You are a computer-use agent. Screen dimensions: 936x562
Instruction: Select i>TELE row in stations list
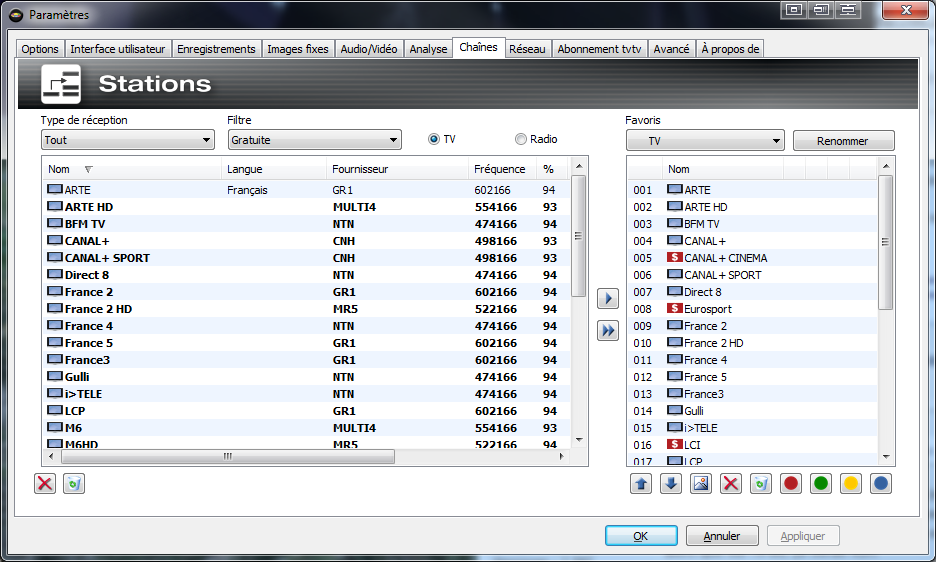click(x=306, y=394)
